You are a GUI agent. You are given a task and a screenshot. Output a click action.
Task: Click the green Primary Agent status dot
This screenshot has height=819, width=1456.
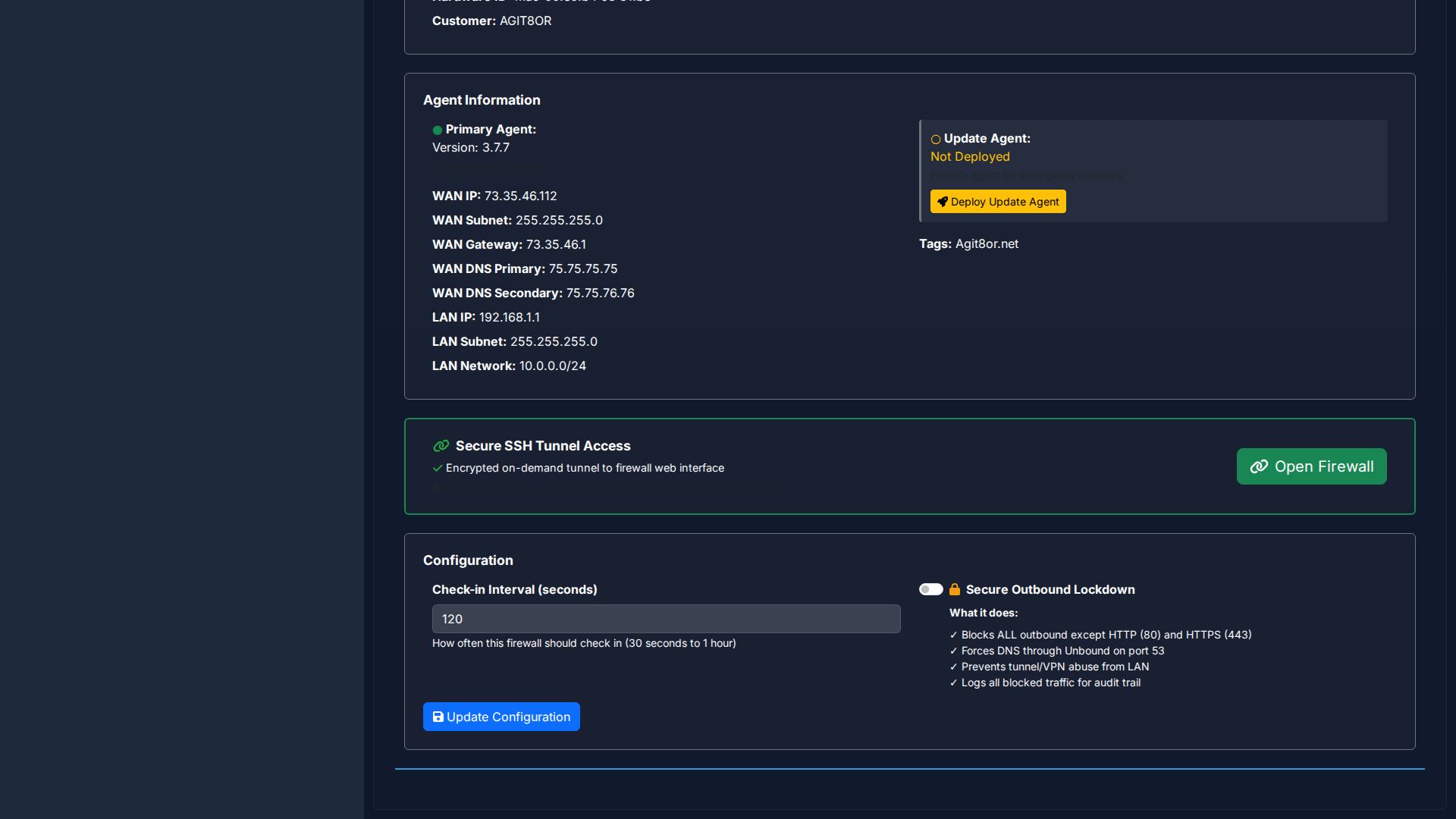[x=437, y=130]
